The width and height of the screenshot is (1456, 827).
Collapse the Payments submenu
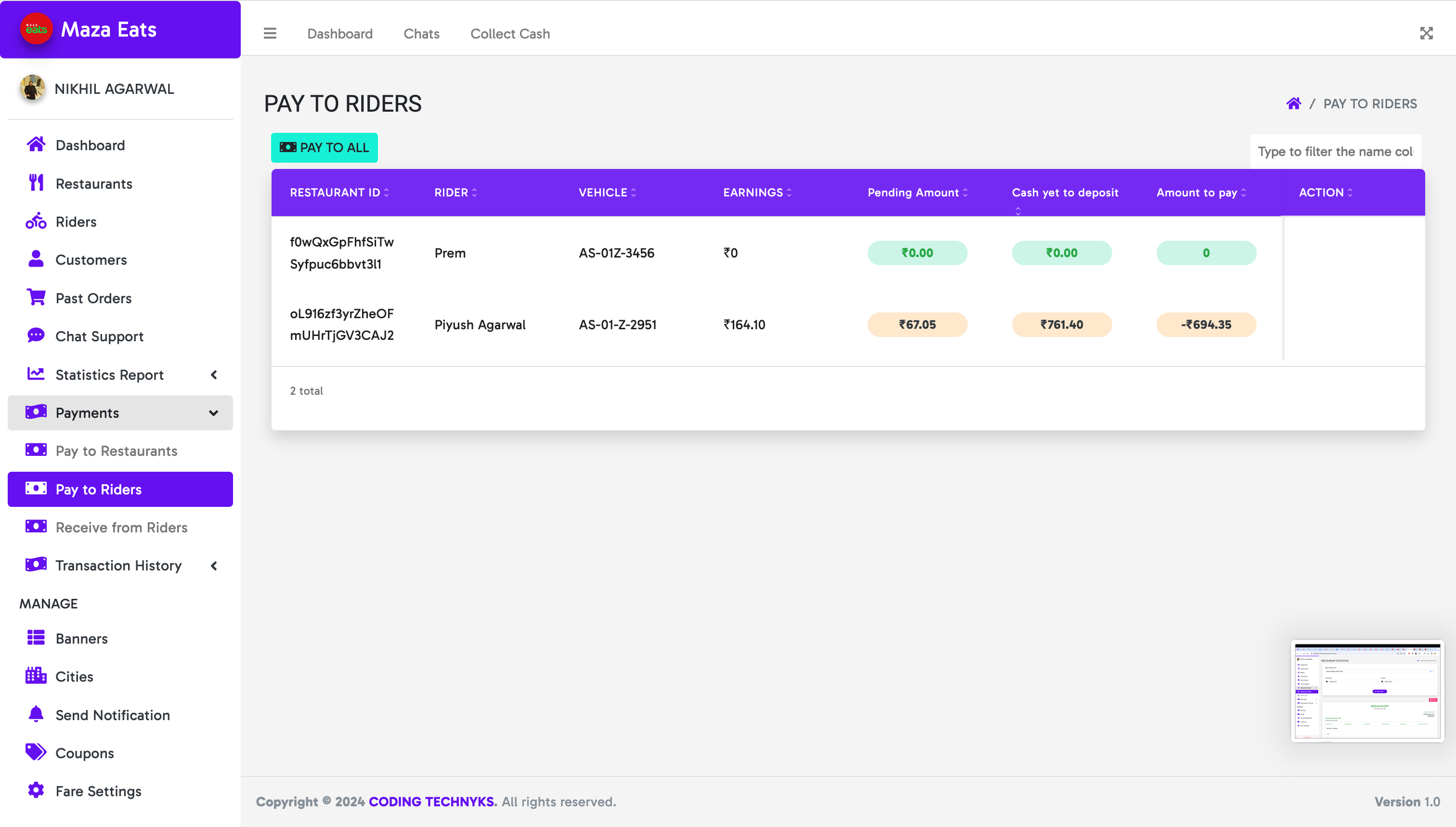click(214, 413)
